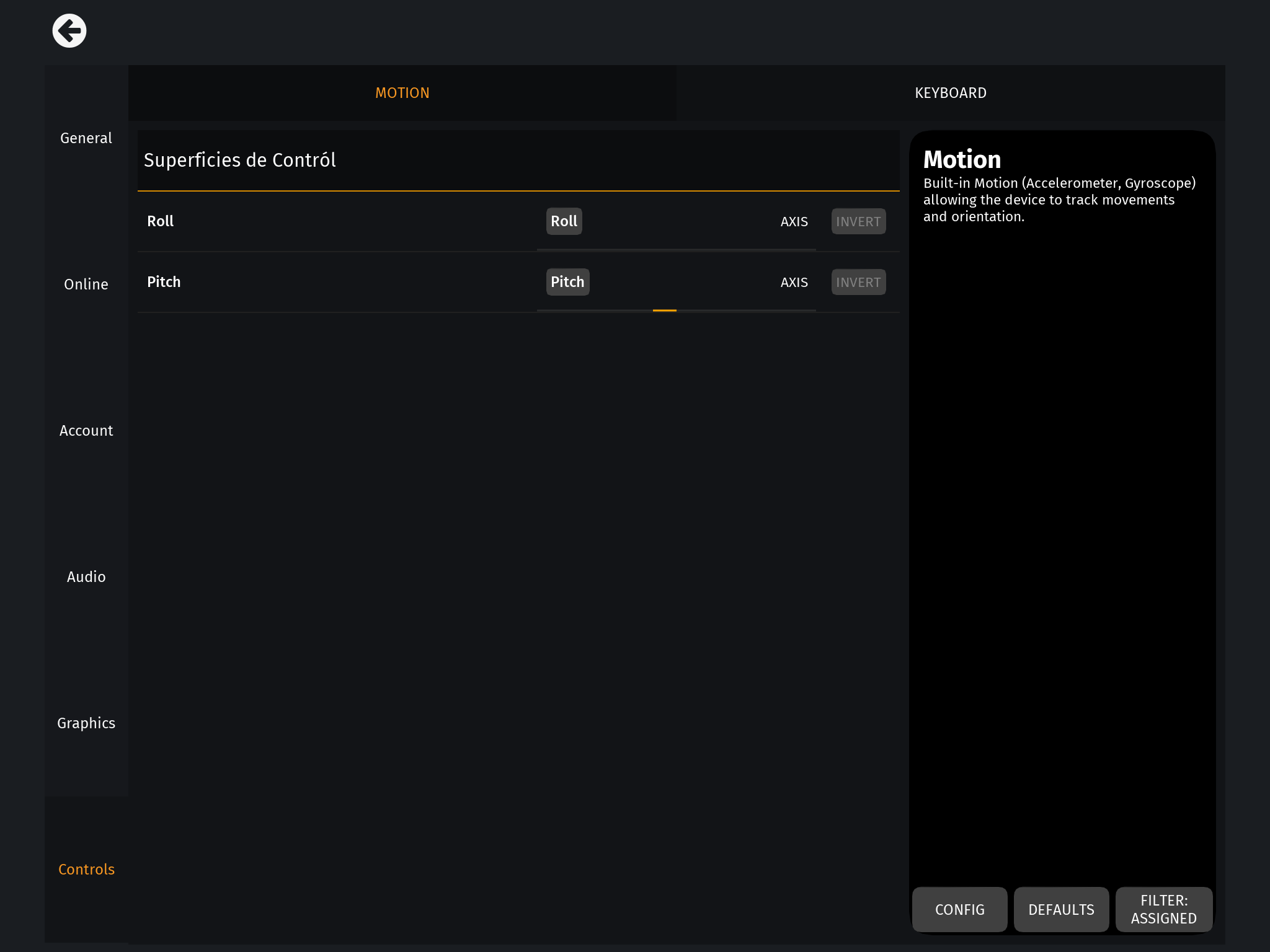The image size is (1270, 952).
Task: Open Audio settings in sidebar
Action: pyautogui.click(x=86, y=577)
